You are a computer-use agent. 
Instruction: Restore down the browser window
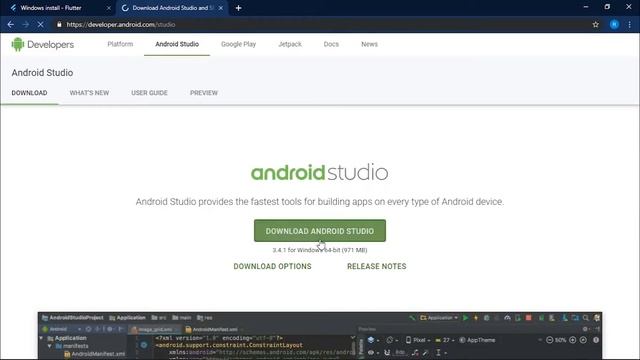coord(607,7)
